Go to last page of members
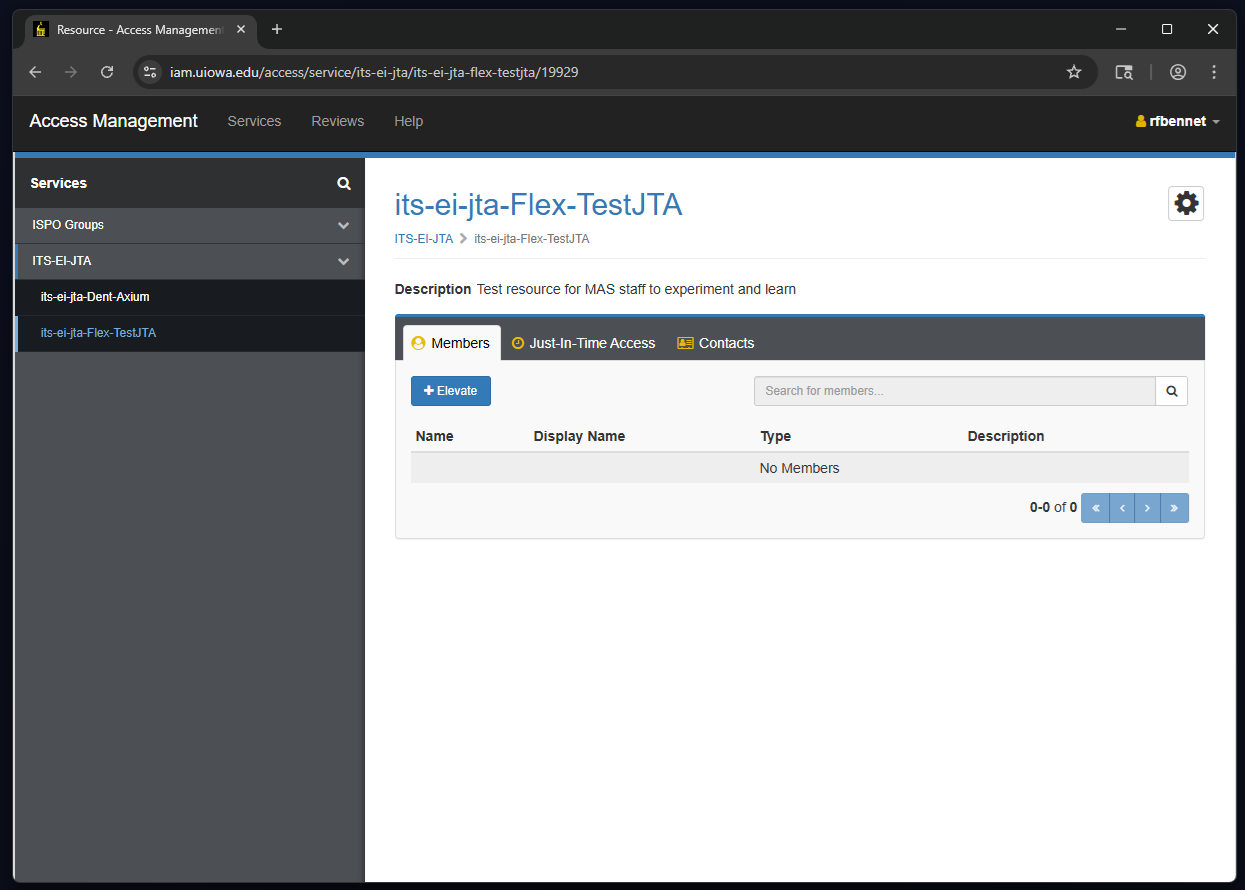 click(x=1174, y=508)
